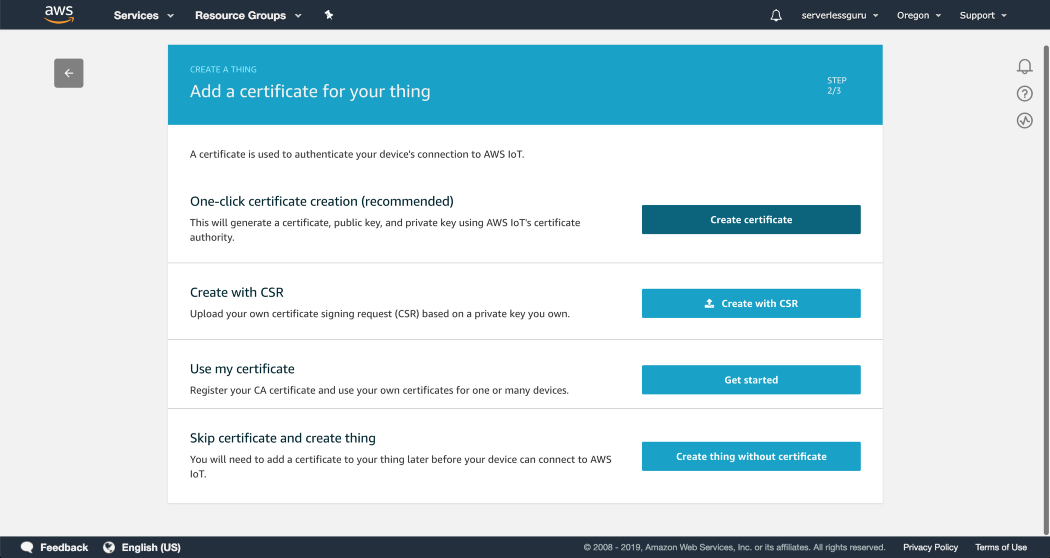Click Get started for own certificate
This screenshot has height=558, width=1050.
coord(751,380)
